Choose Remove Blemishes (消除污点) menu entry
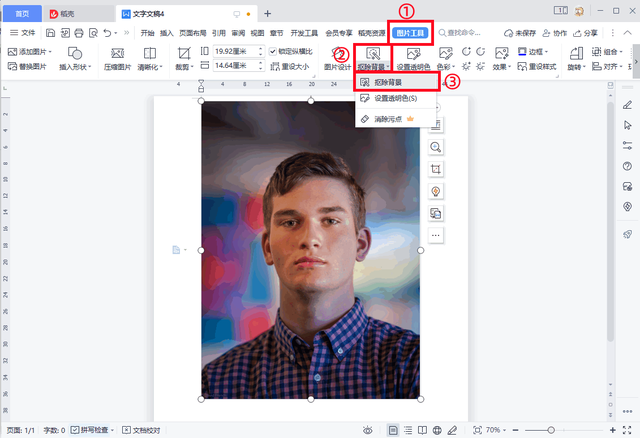This screenshot has height=438, width=640. [x=396, y=119]
